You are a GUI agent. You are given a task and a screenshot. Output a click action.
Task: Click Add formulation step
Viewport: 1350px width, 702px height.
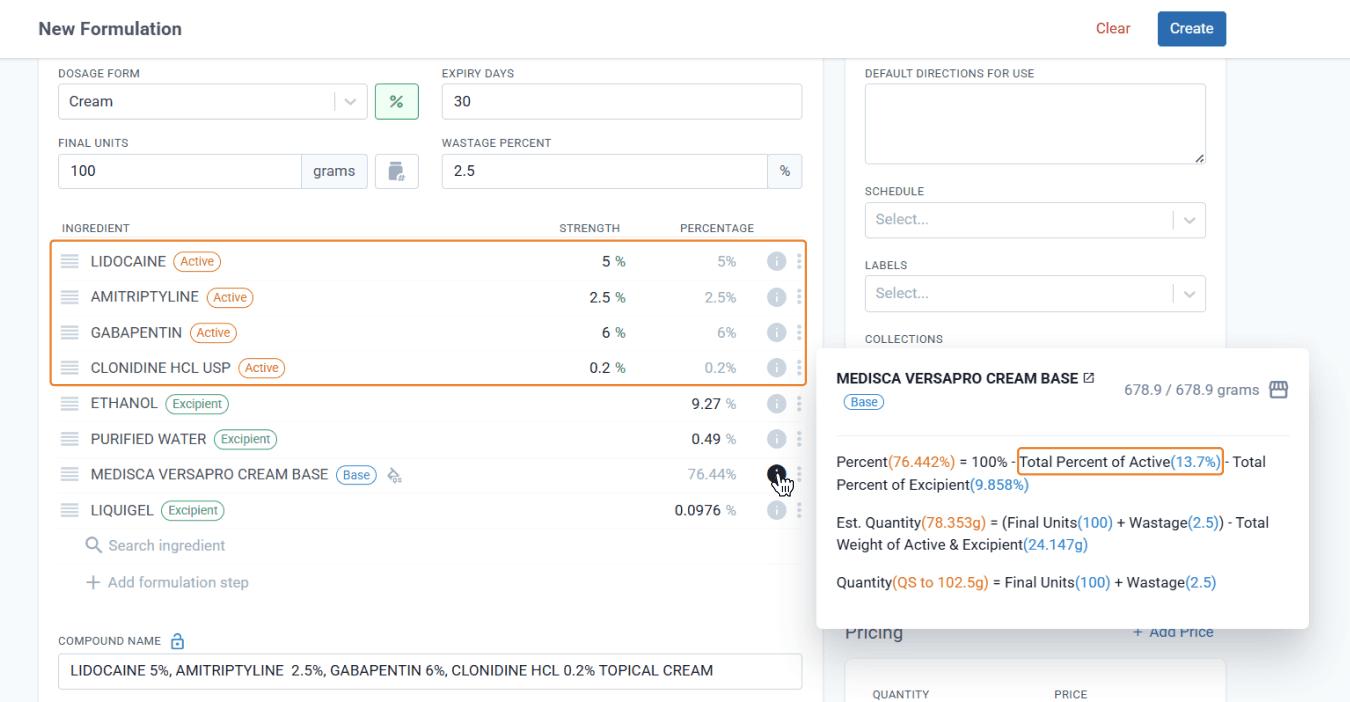[167, 582]
